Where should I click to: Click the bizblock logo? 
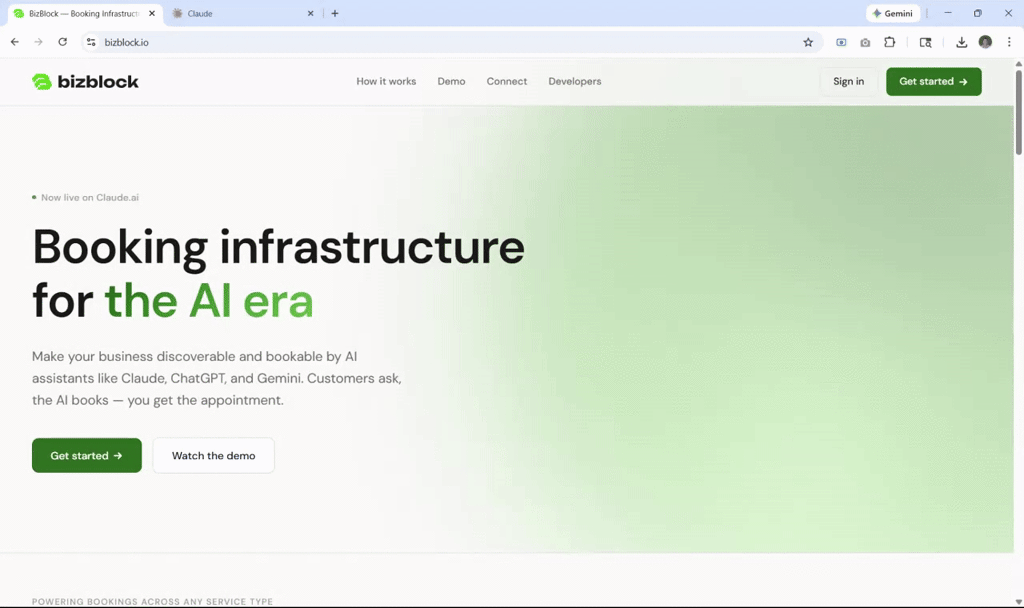coord(86,82)
